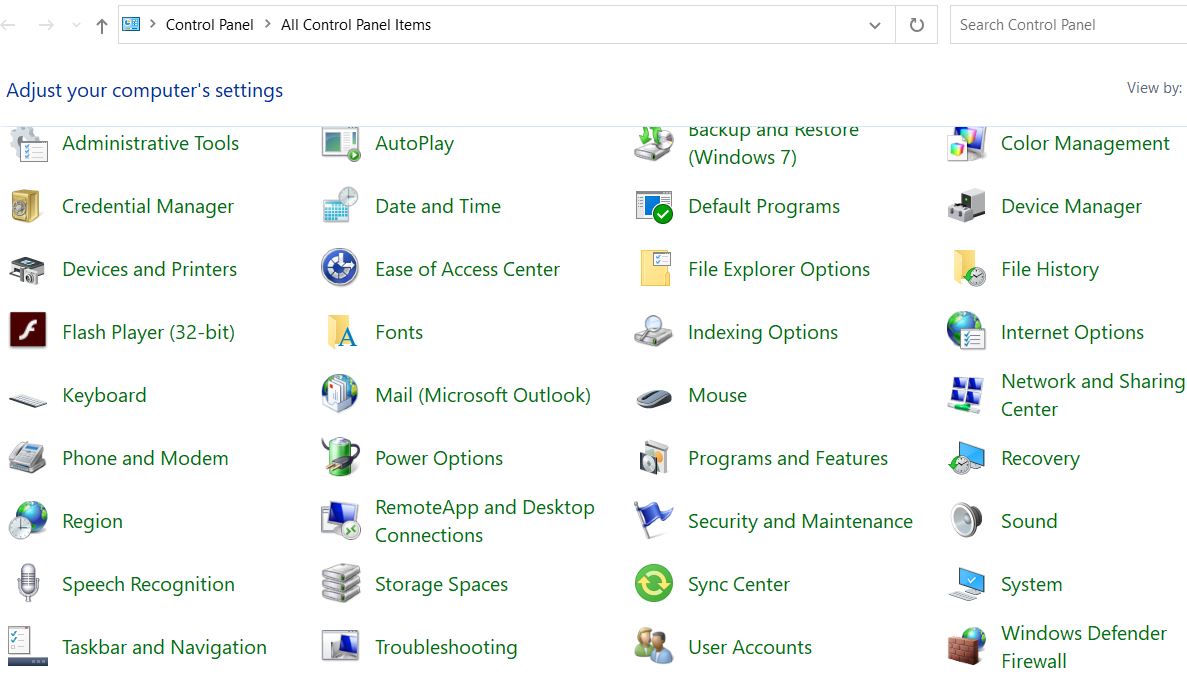Image resolution: width=1187 pixels, height=683 pixels.
Task: Open the Indexing Options link
Action: (x=763, y=332)
